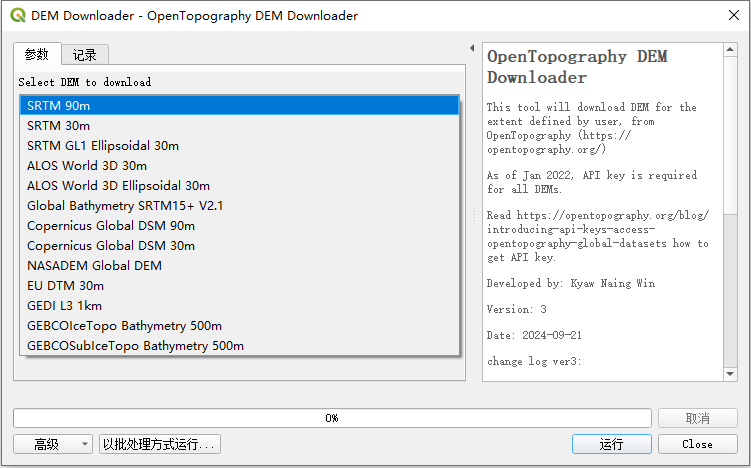Pick Copernicus Global DSM 90m
This screenshot has width=751, height=468.
[x=239, y=226]
